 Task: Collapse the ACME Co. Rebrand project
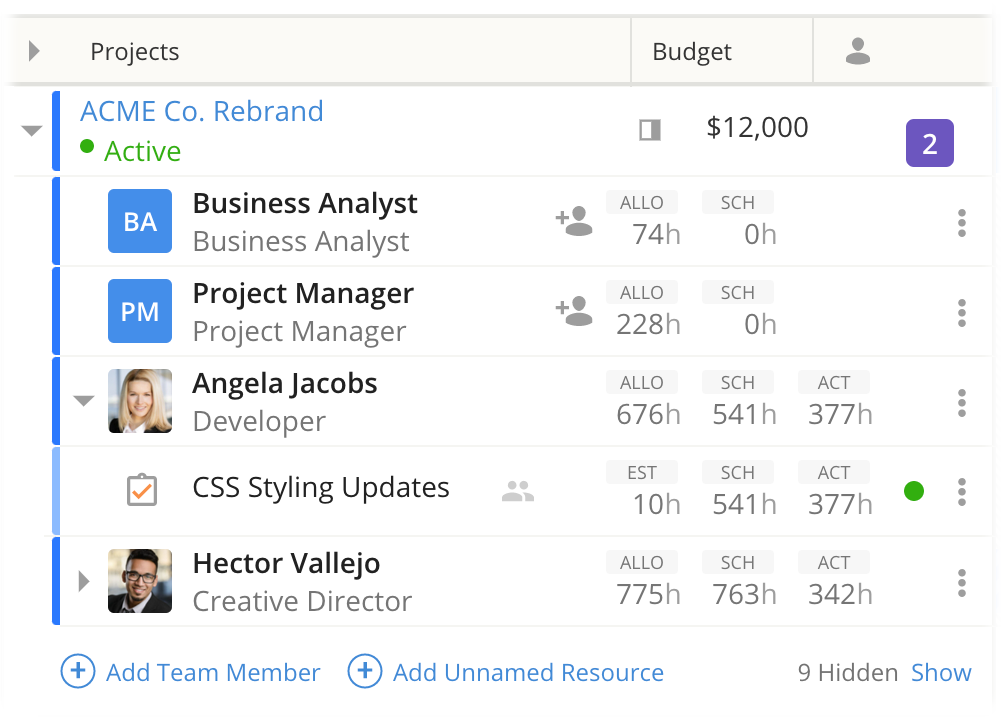click(x=32, y=131)
